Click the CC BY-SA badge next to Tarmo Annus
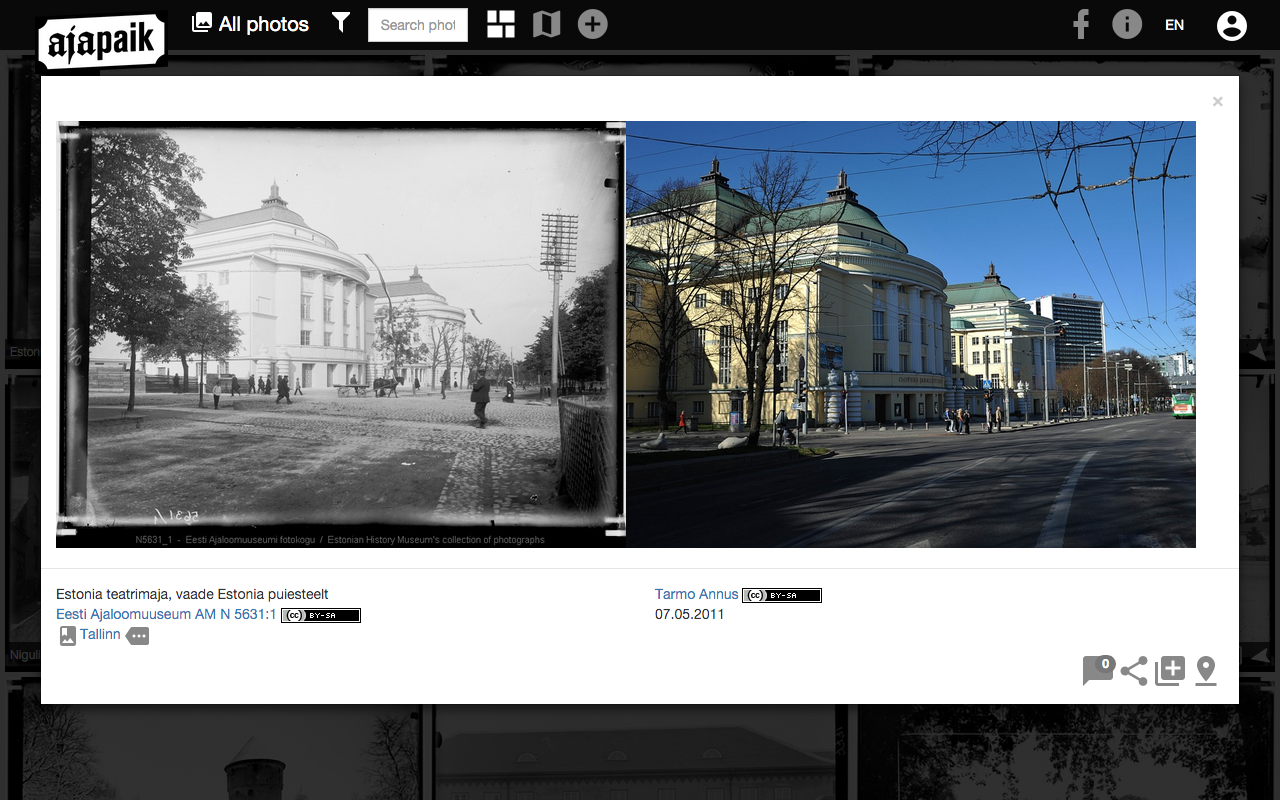Image resolution: width=1280 pixels, height=800 pixels. pyautogui.click(x=782, y=595)
